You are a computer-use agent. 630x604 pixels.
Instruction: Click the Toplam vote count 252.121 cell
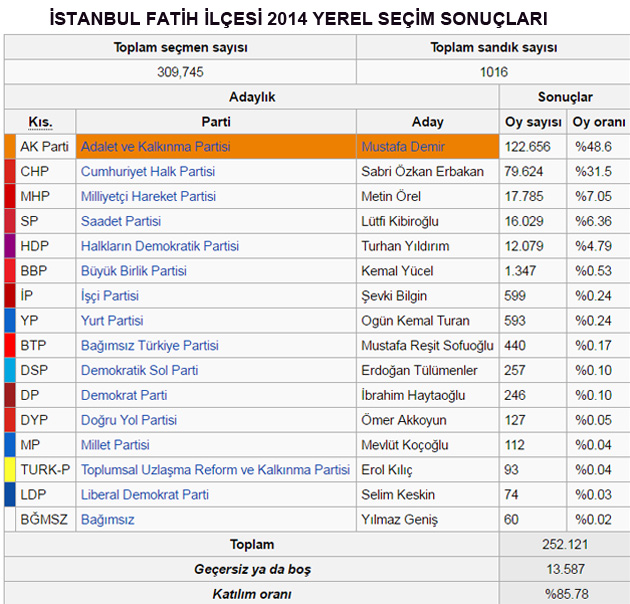pos(564,545)
